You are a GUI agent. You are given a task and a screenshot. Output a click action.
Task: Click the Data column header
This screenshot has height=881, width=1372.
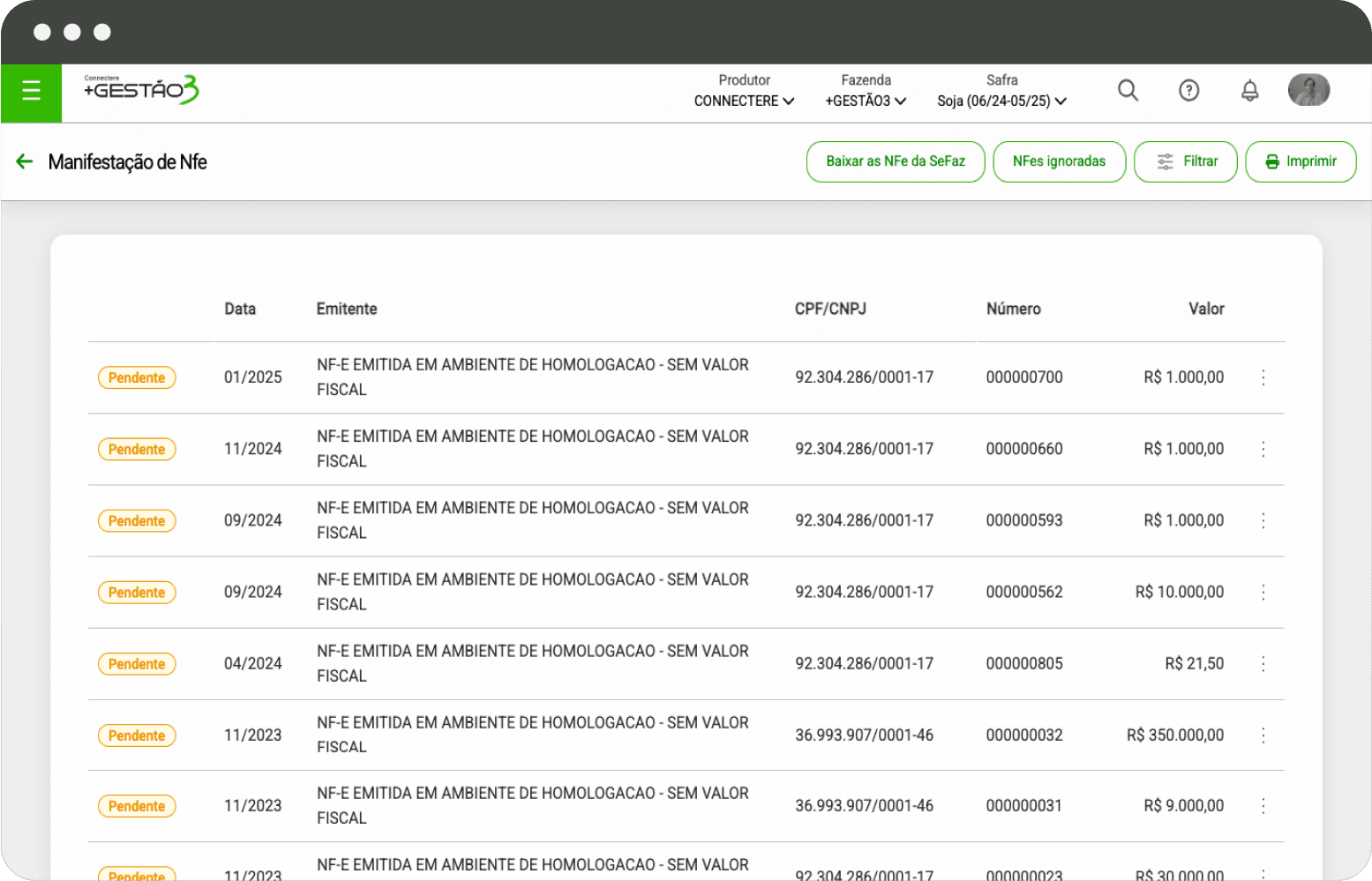(x=240, y=309)
